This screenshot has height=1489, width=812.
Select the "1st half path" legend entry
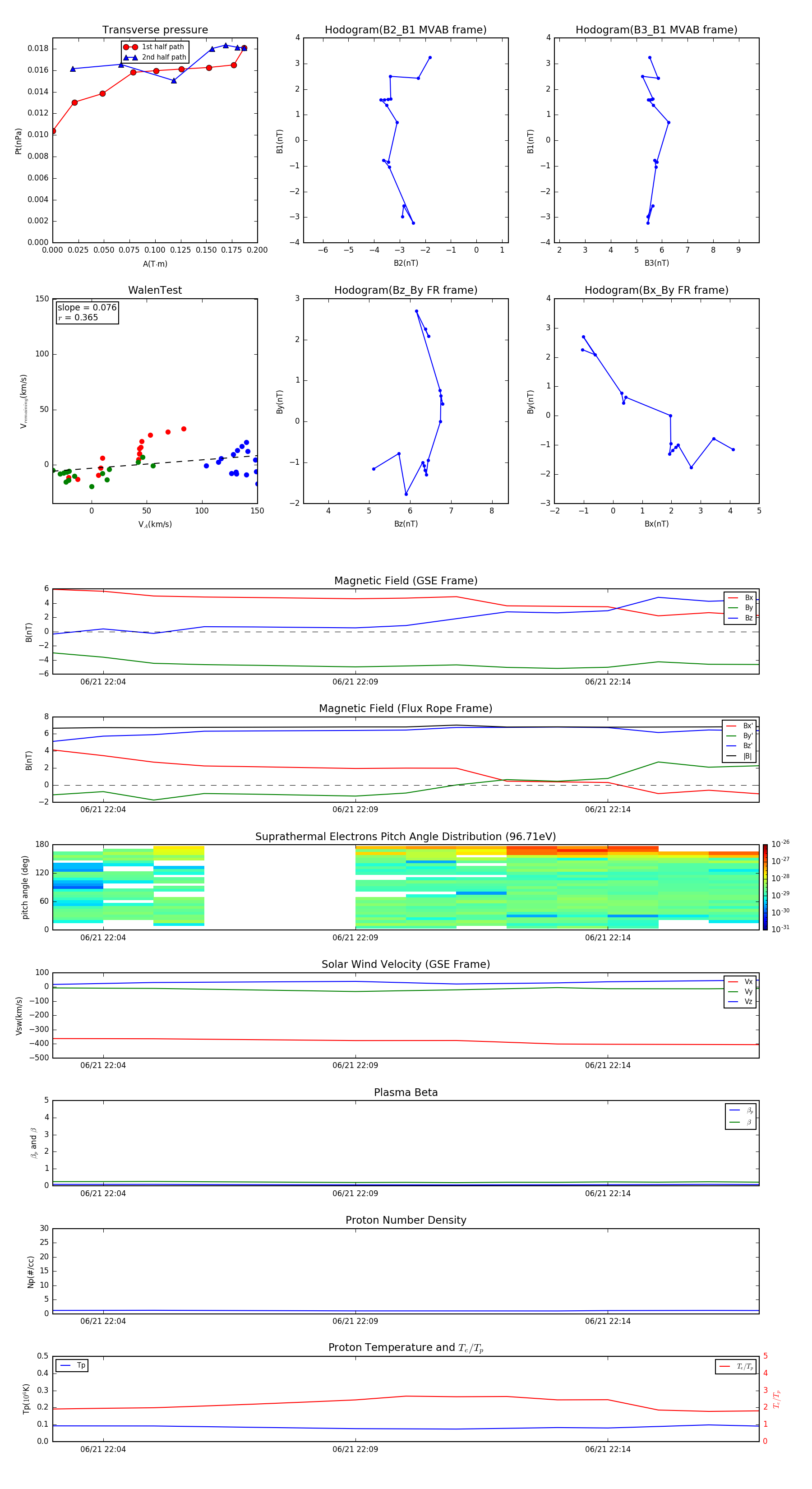pyautogui.click(x=154, y=47)
